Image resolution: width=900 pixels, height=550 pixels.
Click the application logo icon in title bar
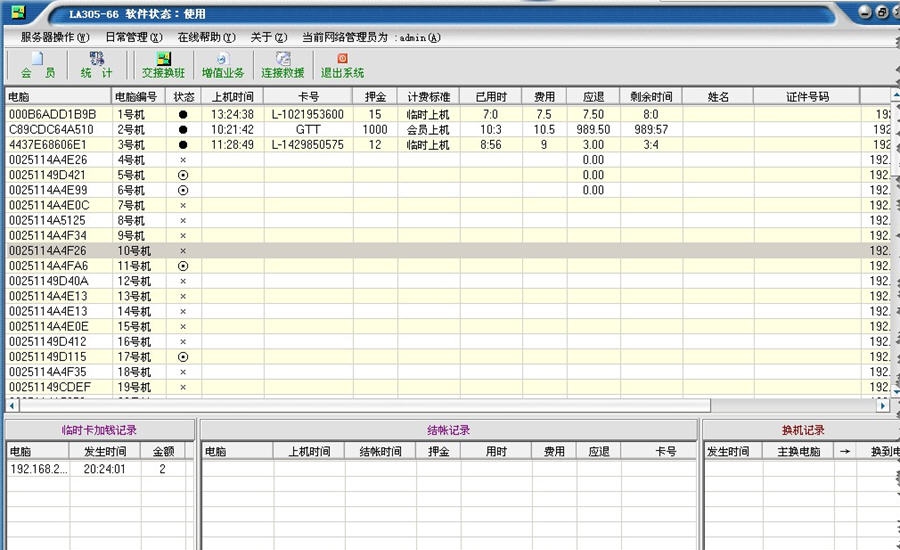tap(18, 11)
